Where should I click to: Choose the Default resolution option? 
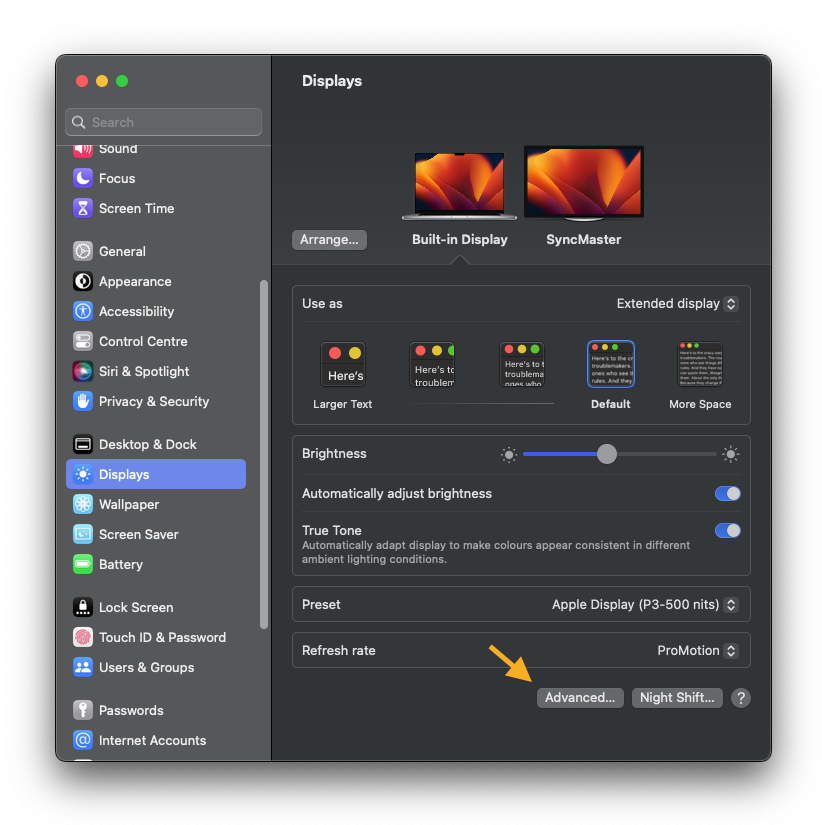click(610, 375)
